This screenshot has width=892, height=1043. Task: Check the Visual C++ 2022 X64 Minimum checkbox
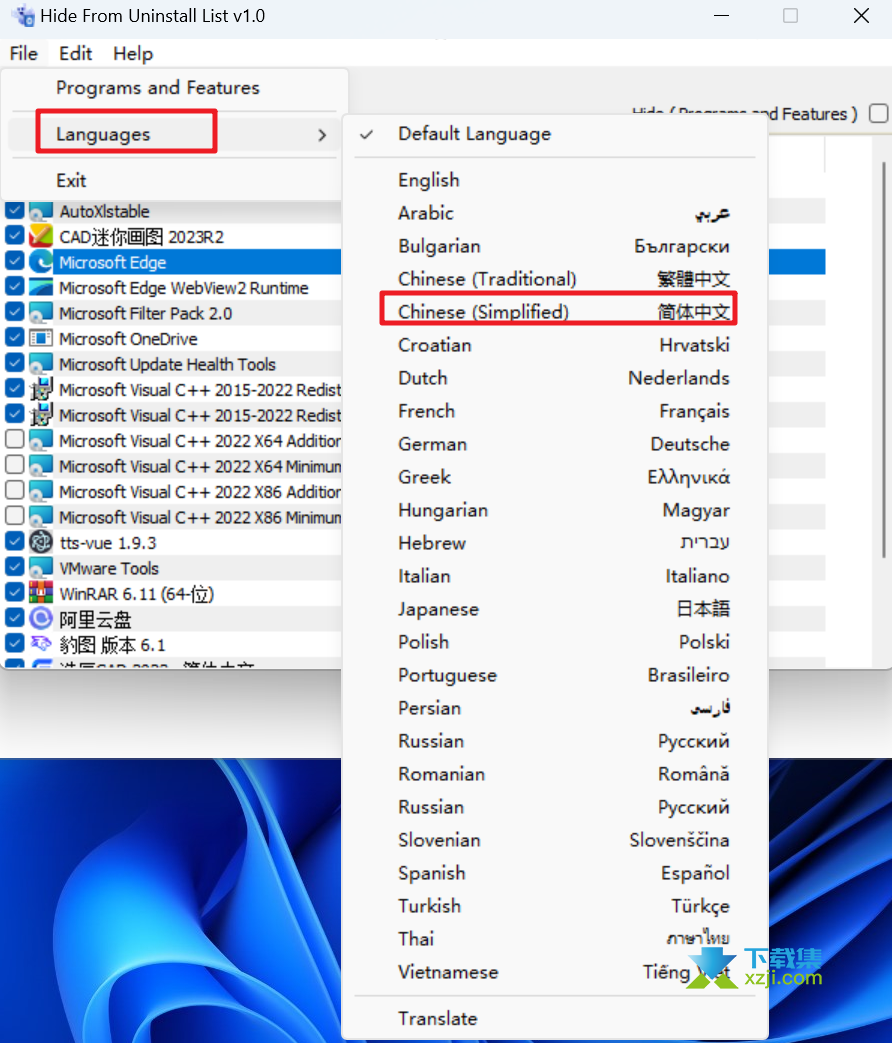[15, 464]
